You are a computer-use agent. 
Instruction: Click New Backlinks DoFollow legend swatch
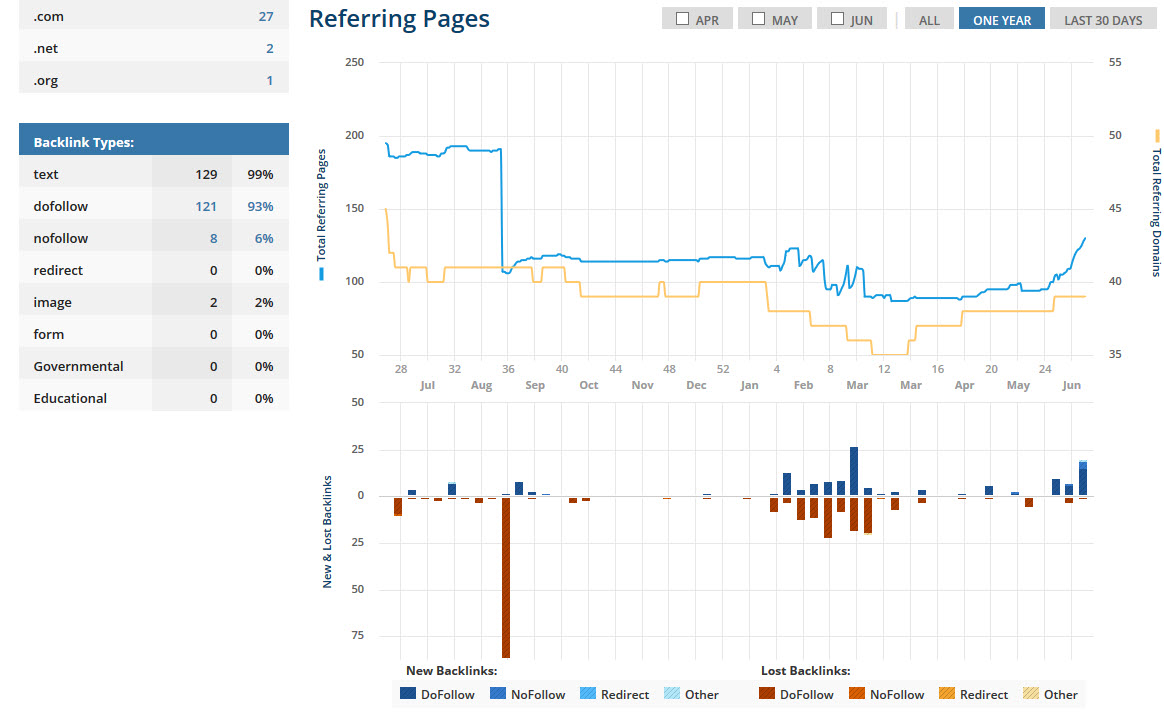coord(408,693)
